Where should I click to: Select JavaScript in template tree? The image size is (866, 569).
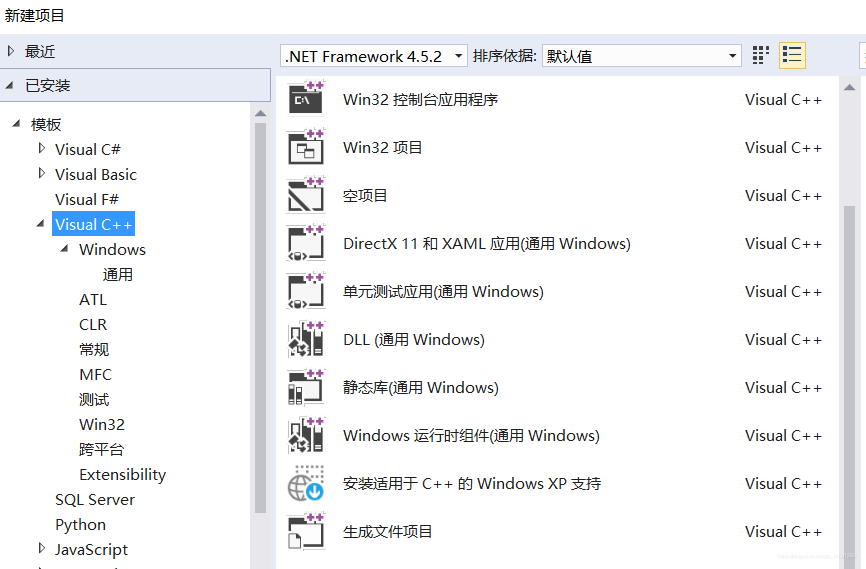click(91, 549)
